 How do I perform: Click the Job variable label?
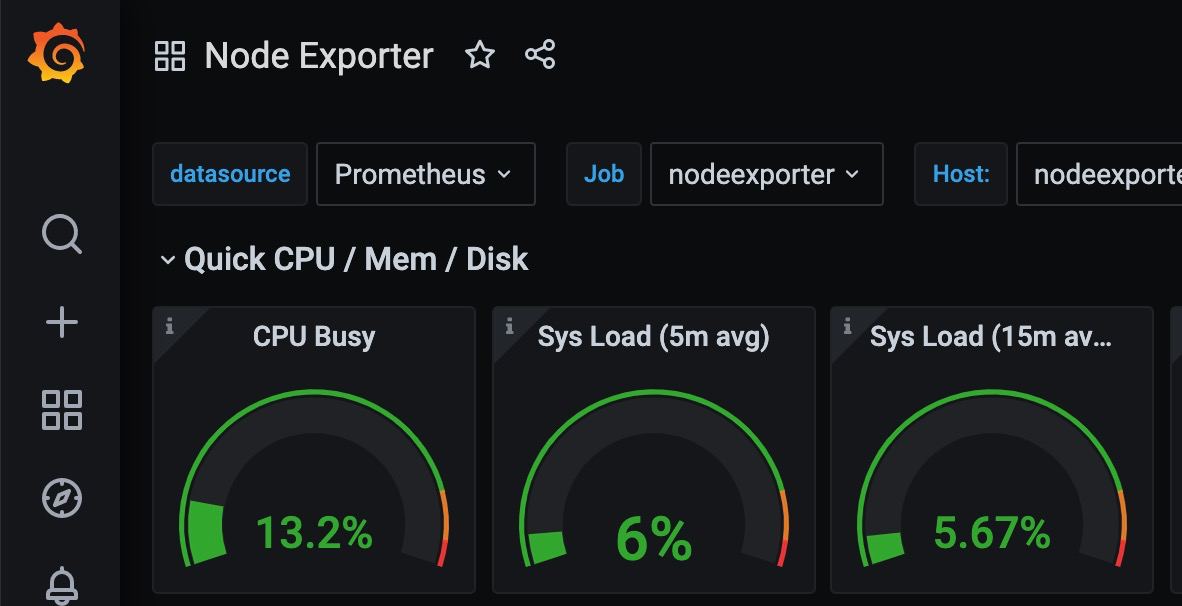tap(604, 174)
